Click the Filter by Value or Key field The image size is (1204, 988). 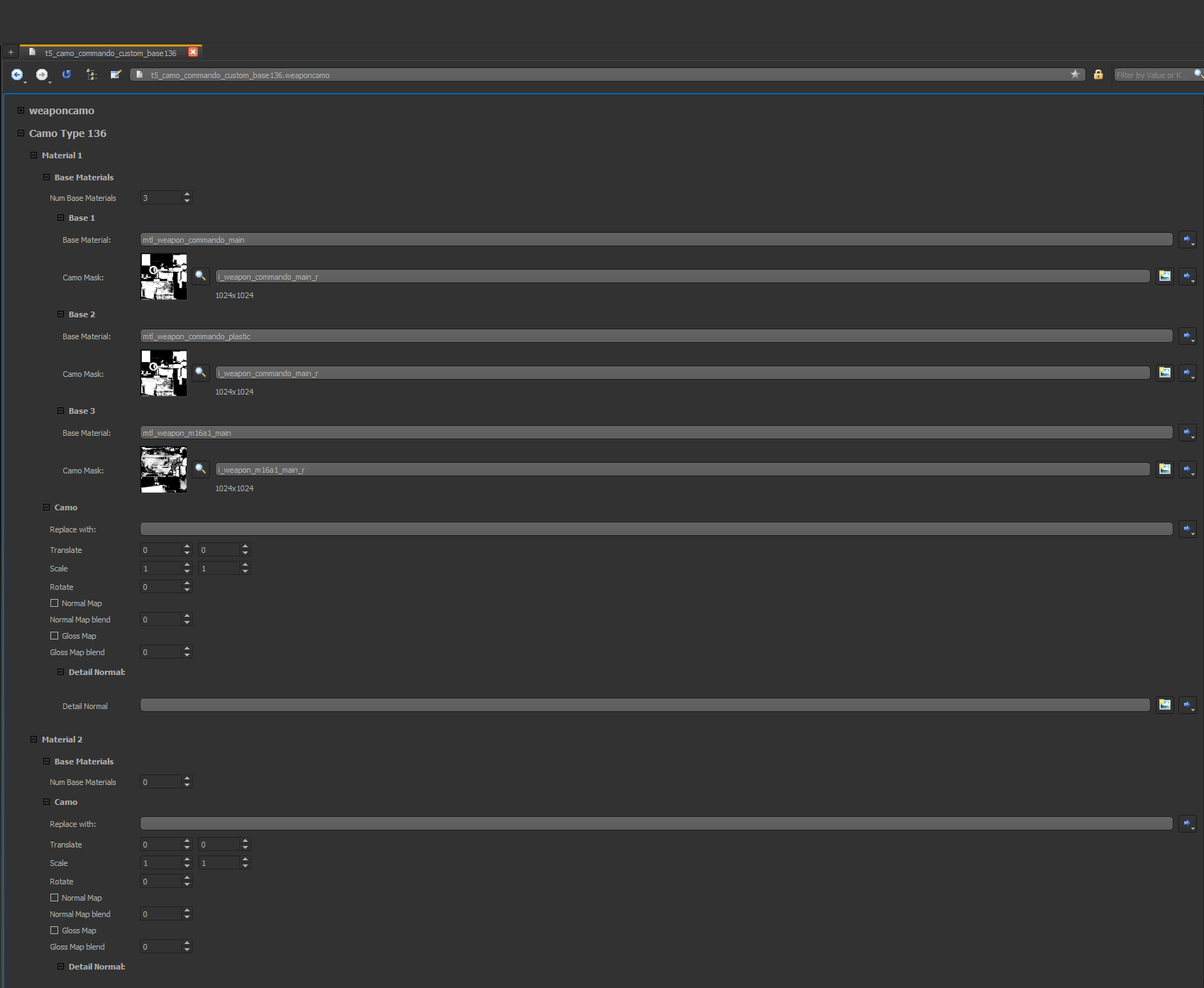click(1154, 75)
